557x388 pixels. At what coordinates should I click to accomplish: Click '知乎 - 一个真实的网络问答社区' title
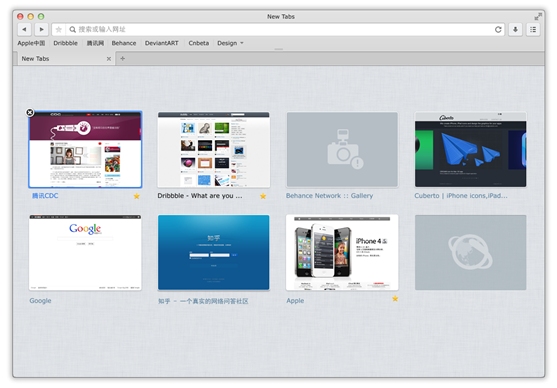point(203,301)
